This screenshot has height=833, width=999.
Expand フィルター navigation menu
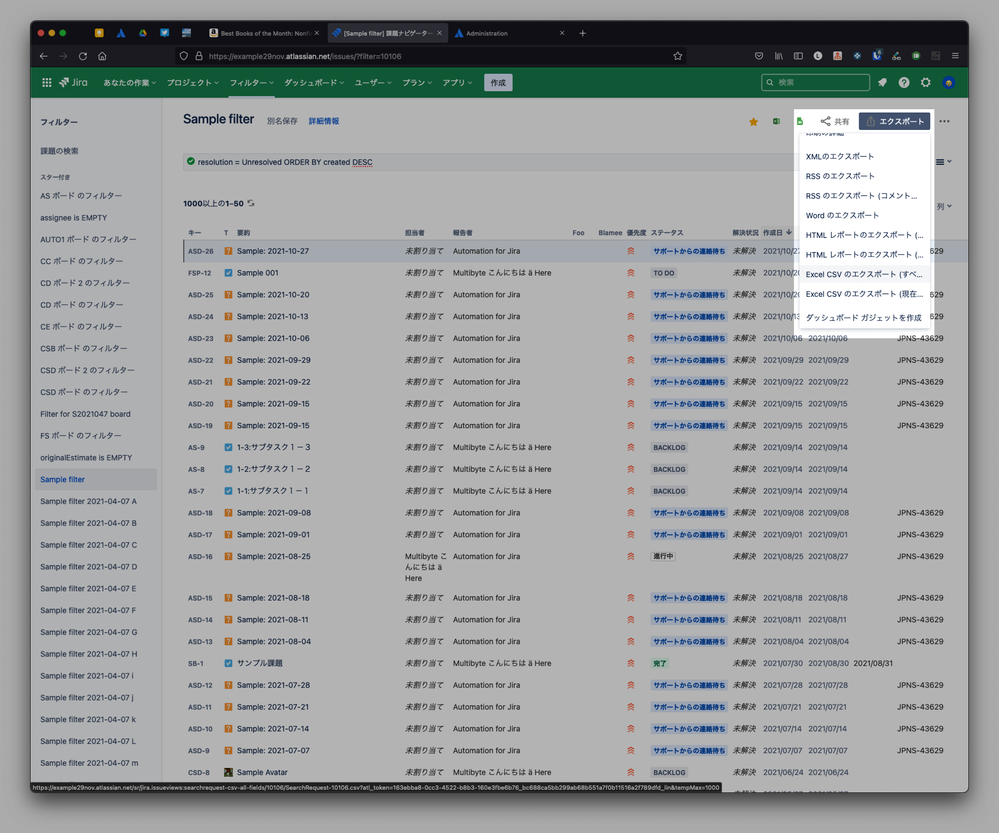click(252, 83)
